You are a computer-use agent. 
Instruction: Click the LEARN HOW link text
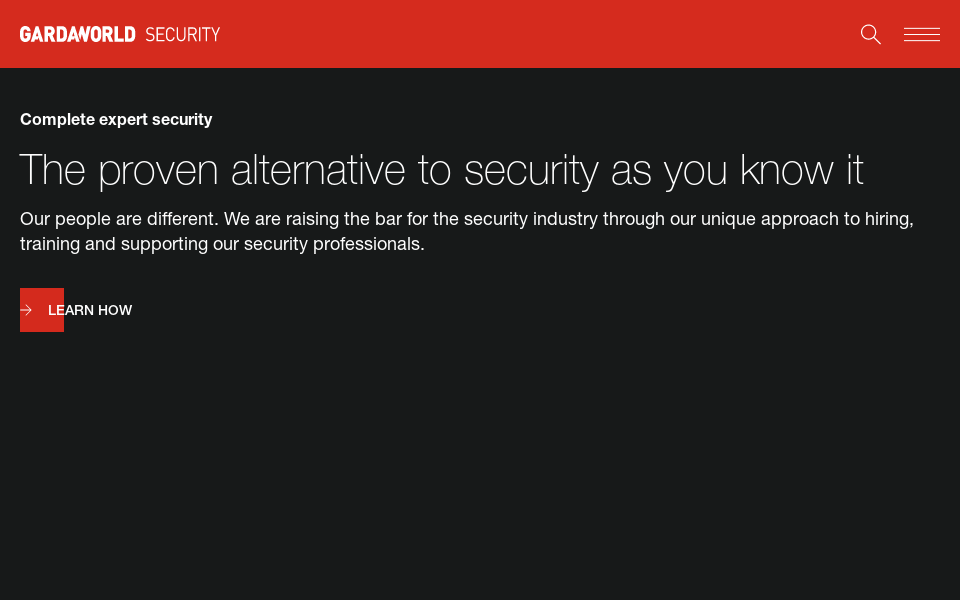(90, 310)
